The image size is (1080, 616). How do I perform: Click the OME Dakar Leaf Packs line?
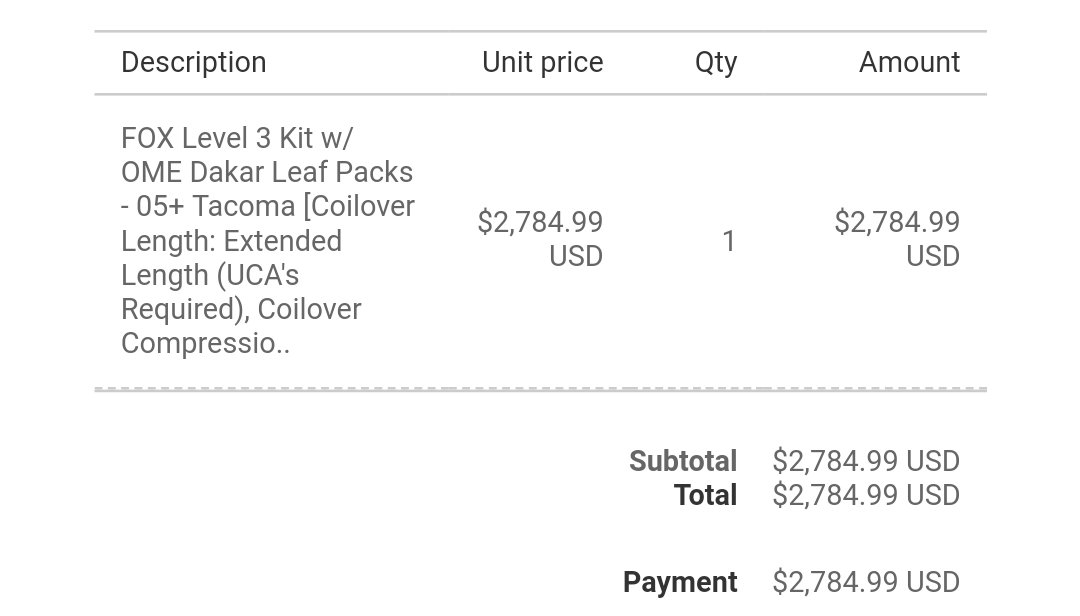[267, 172]
